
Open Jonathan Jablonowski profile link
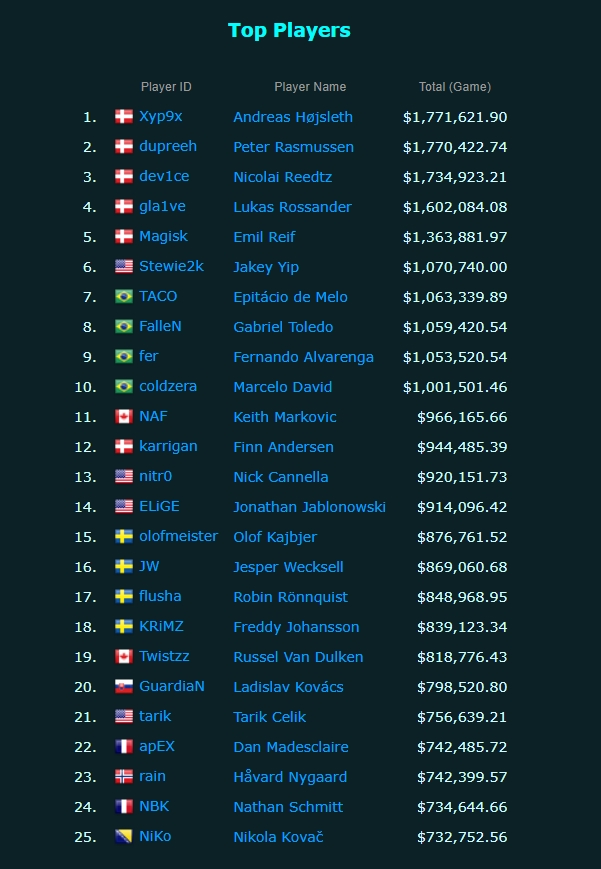point(309,507)
